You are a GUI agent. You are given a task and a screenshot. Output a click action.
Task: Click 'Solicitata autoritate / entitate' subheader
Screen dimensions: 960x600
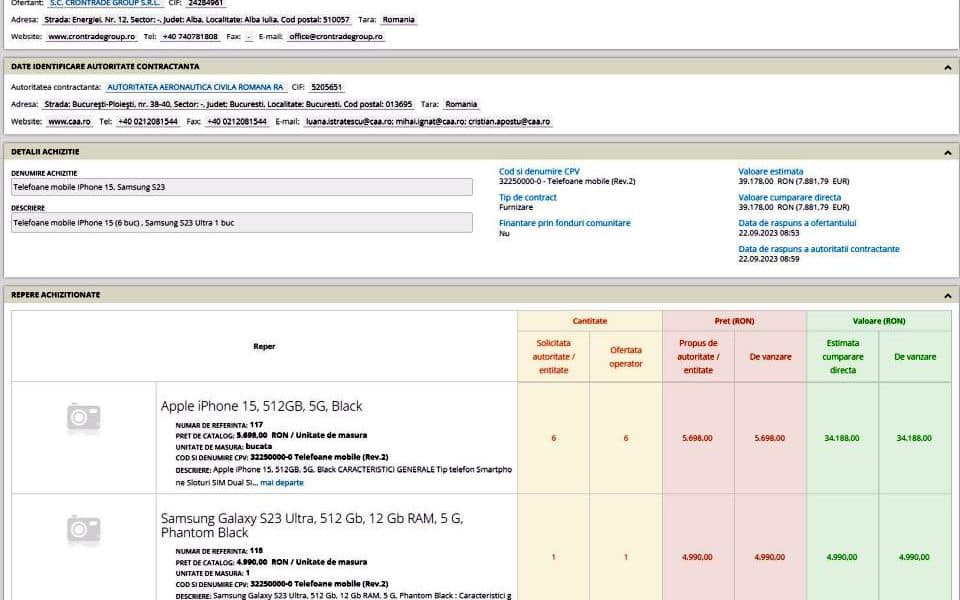553,357
